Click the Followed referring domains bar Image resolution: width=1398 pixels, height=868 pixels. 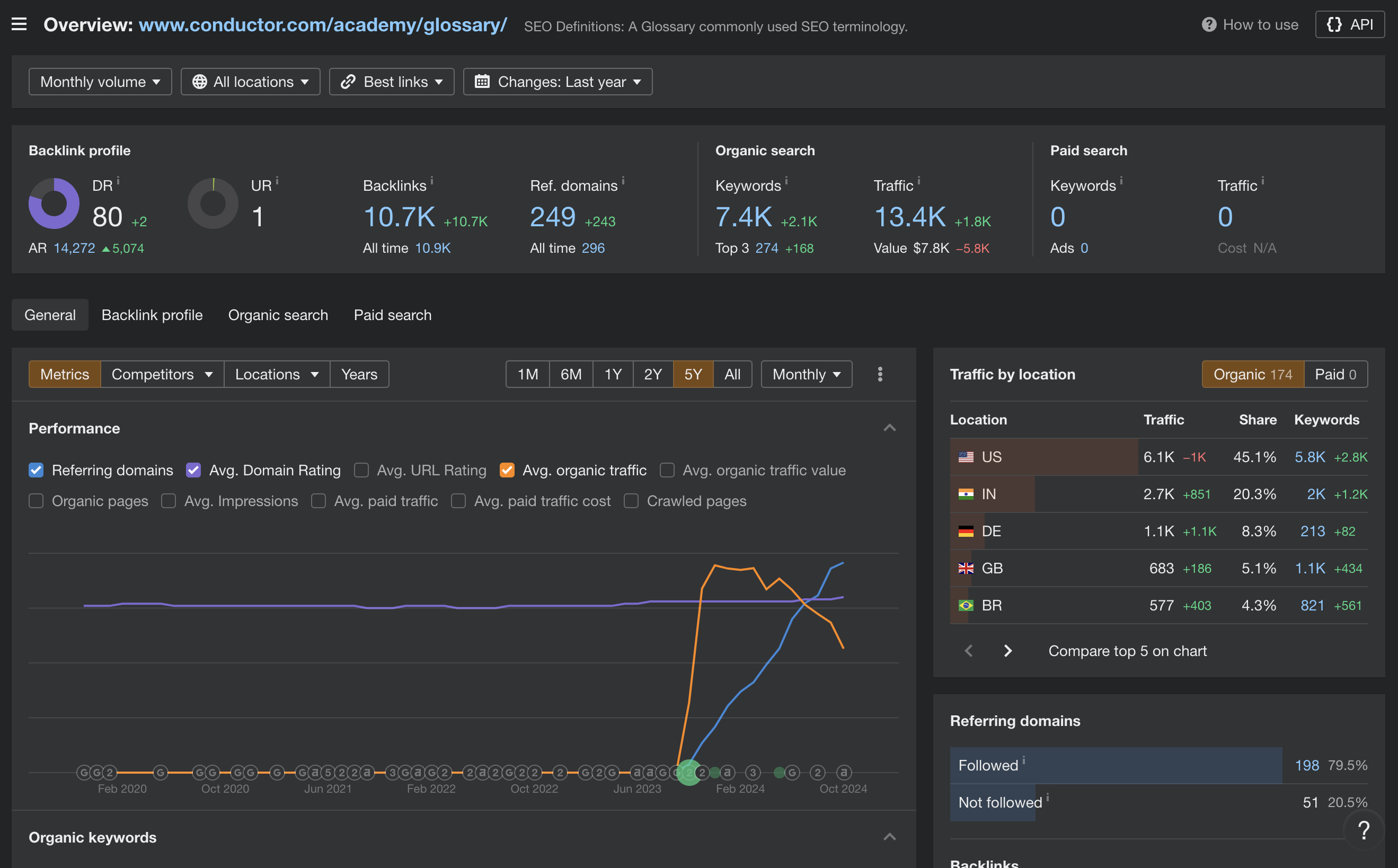[x=1116, y=765]
